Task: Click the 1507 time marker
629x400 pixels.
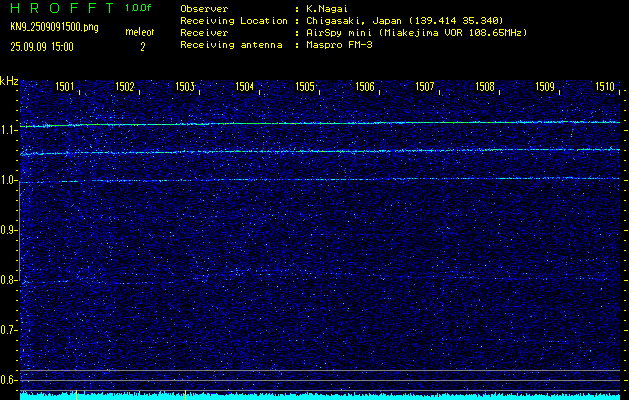Action: [425, 86]
